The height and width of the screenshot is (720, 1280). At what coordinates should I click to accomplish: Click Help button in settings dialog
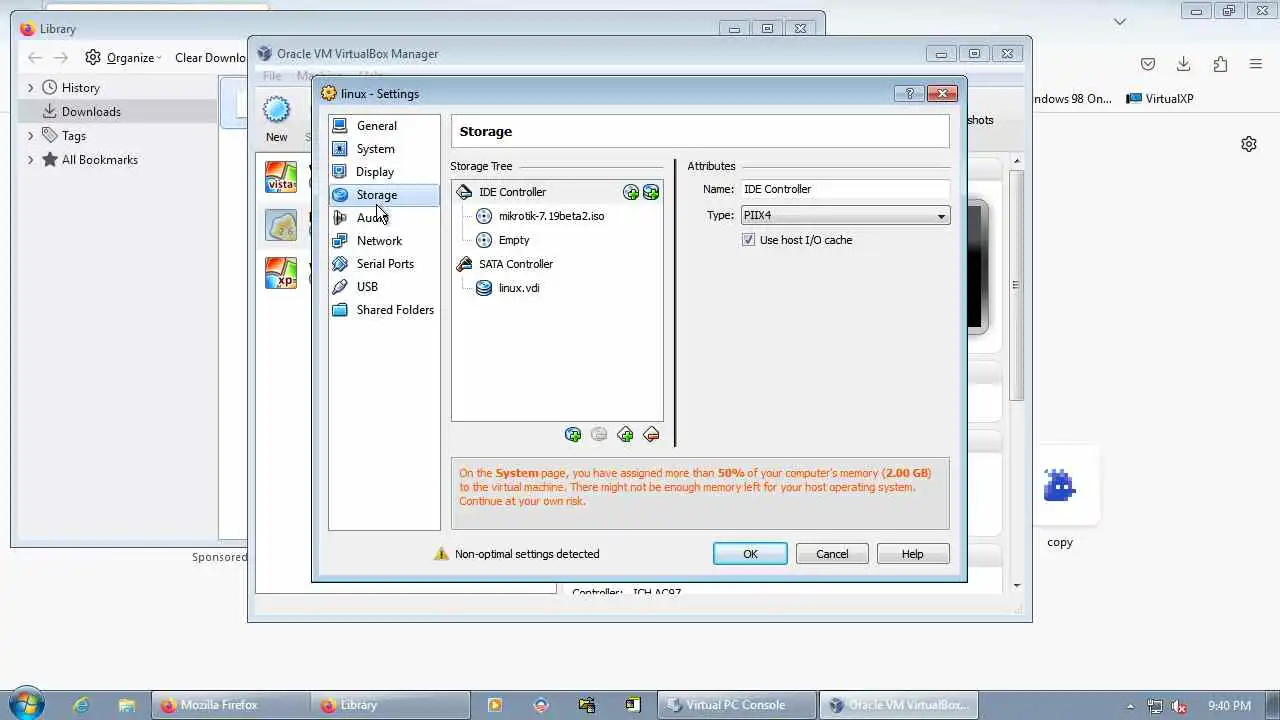tap(913, 554)
